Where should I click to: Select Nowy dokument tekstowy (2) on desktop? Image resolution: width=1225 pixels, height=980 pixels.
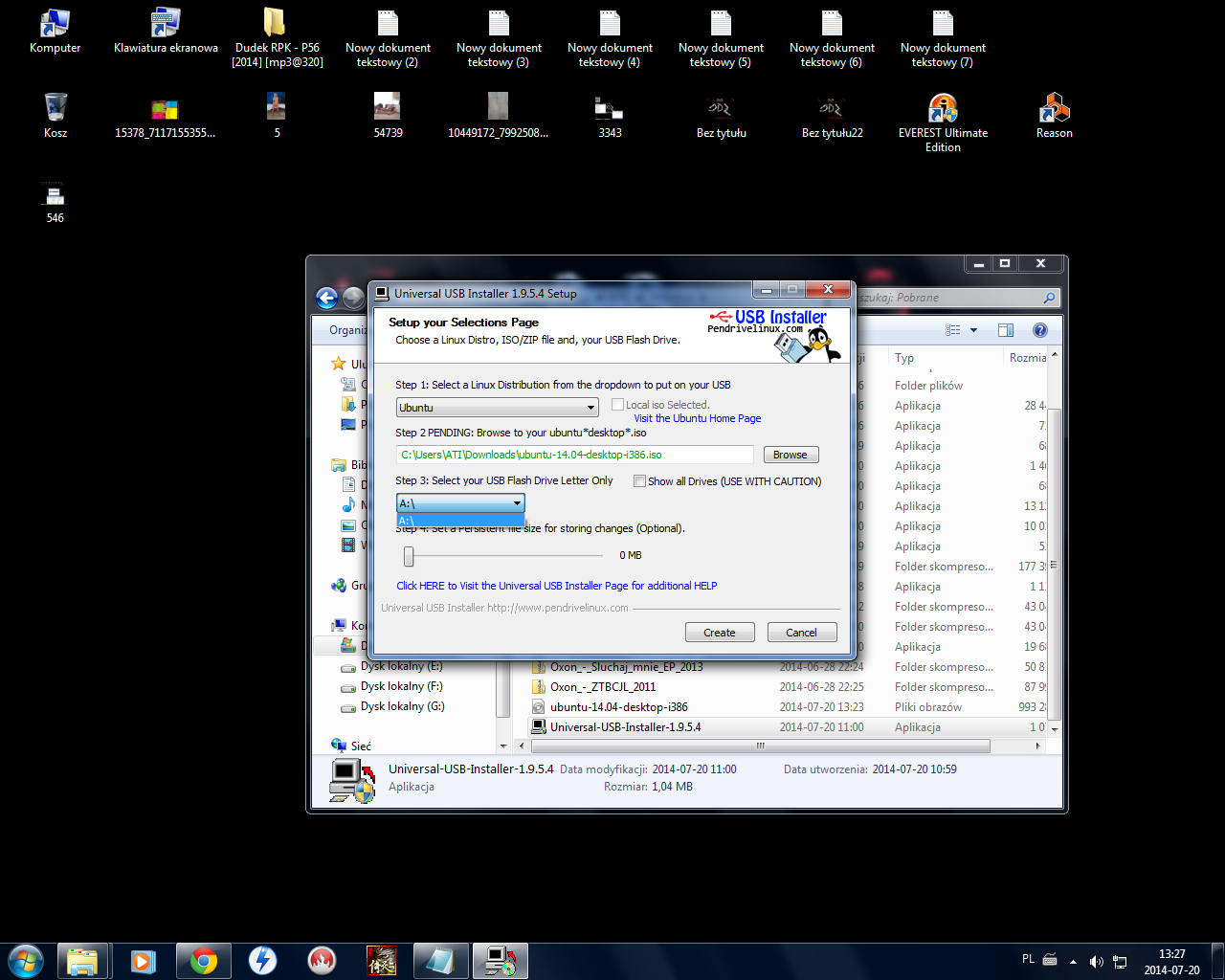388,37
